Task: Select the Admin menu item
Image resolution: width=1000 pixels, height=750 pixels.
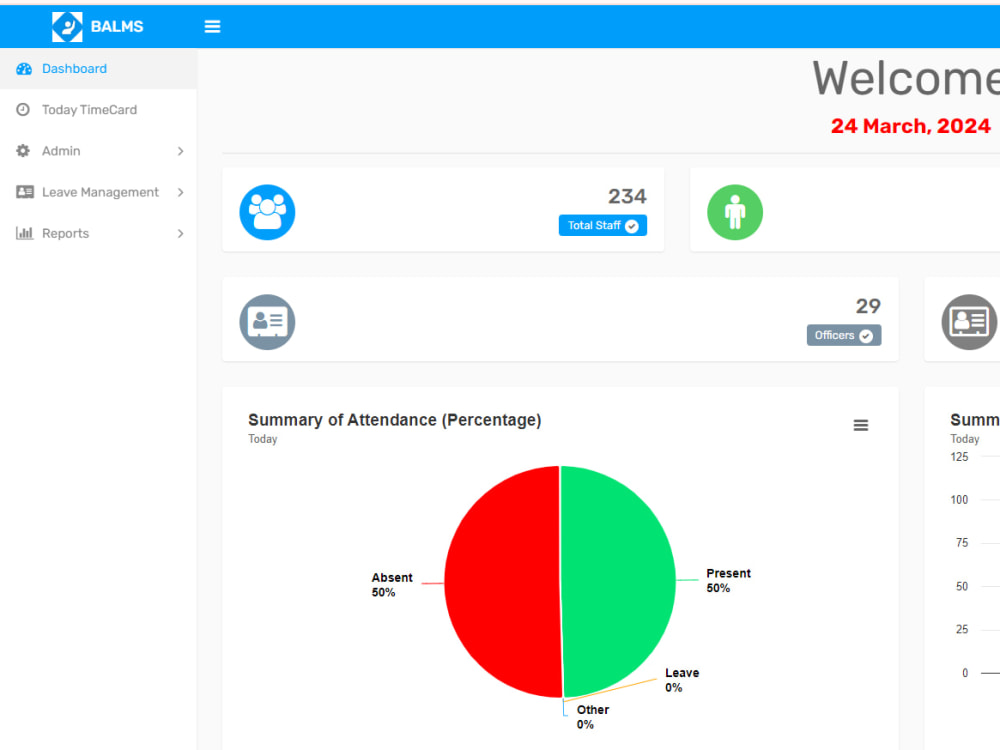Action: click(x=98, y=151)
